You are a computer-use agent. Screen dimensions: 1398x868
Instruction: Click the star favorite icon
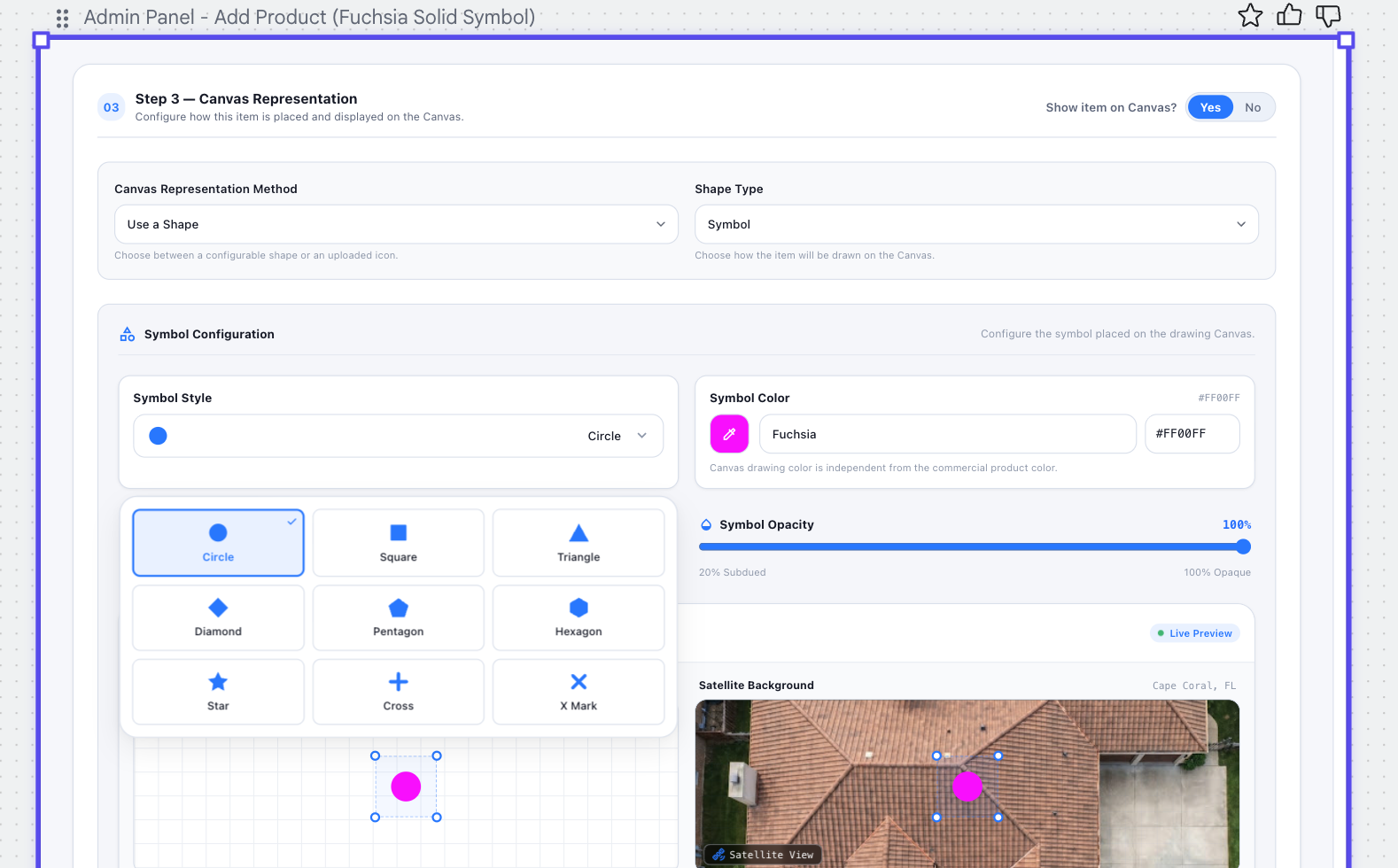click(1250, 15)
